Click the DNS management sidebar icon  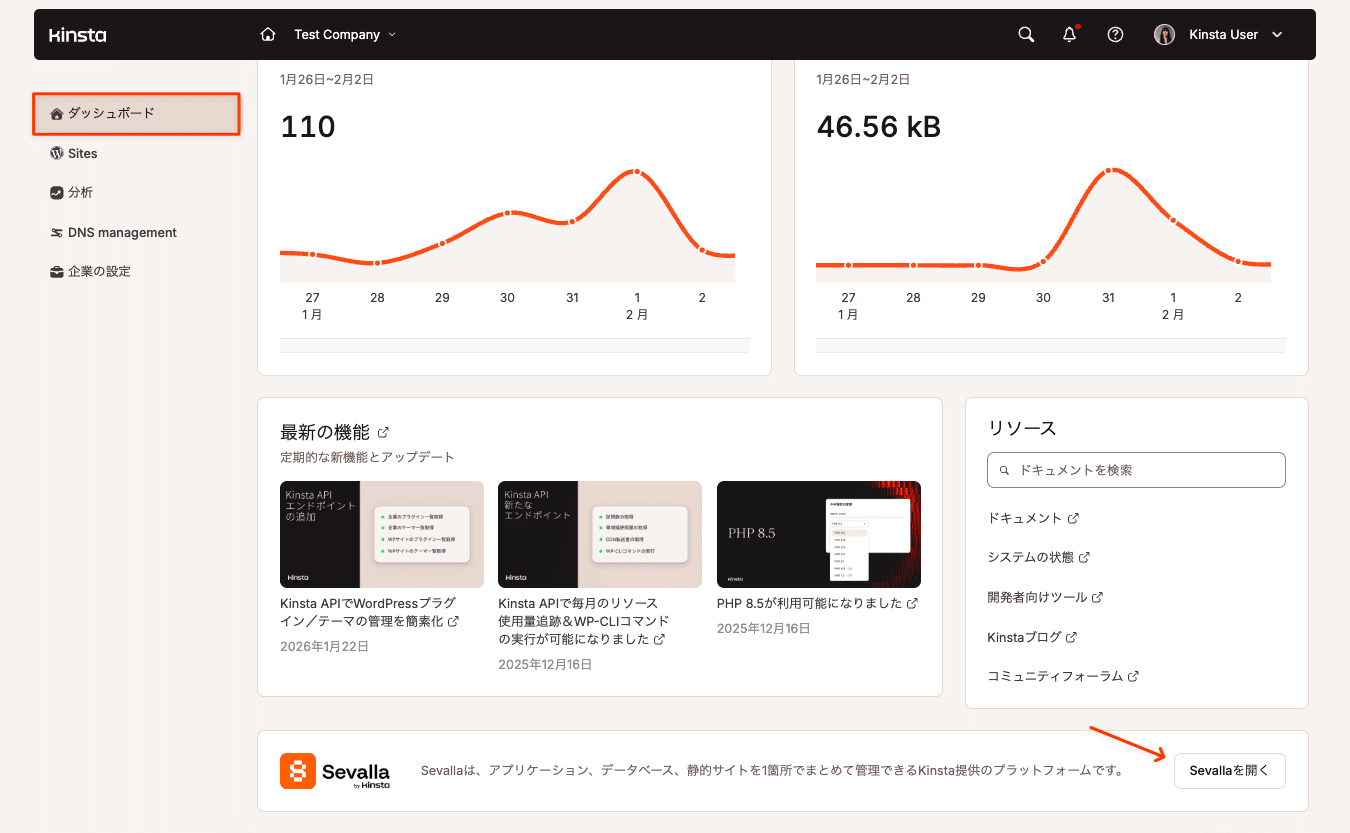pyautogui.click(x=57, y=232)
